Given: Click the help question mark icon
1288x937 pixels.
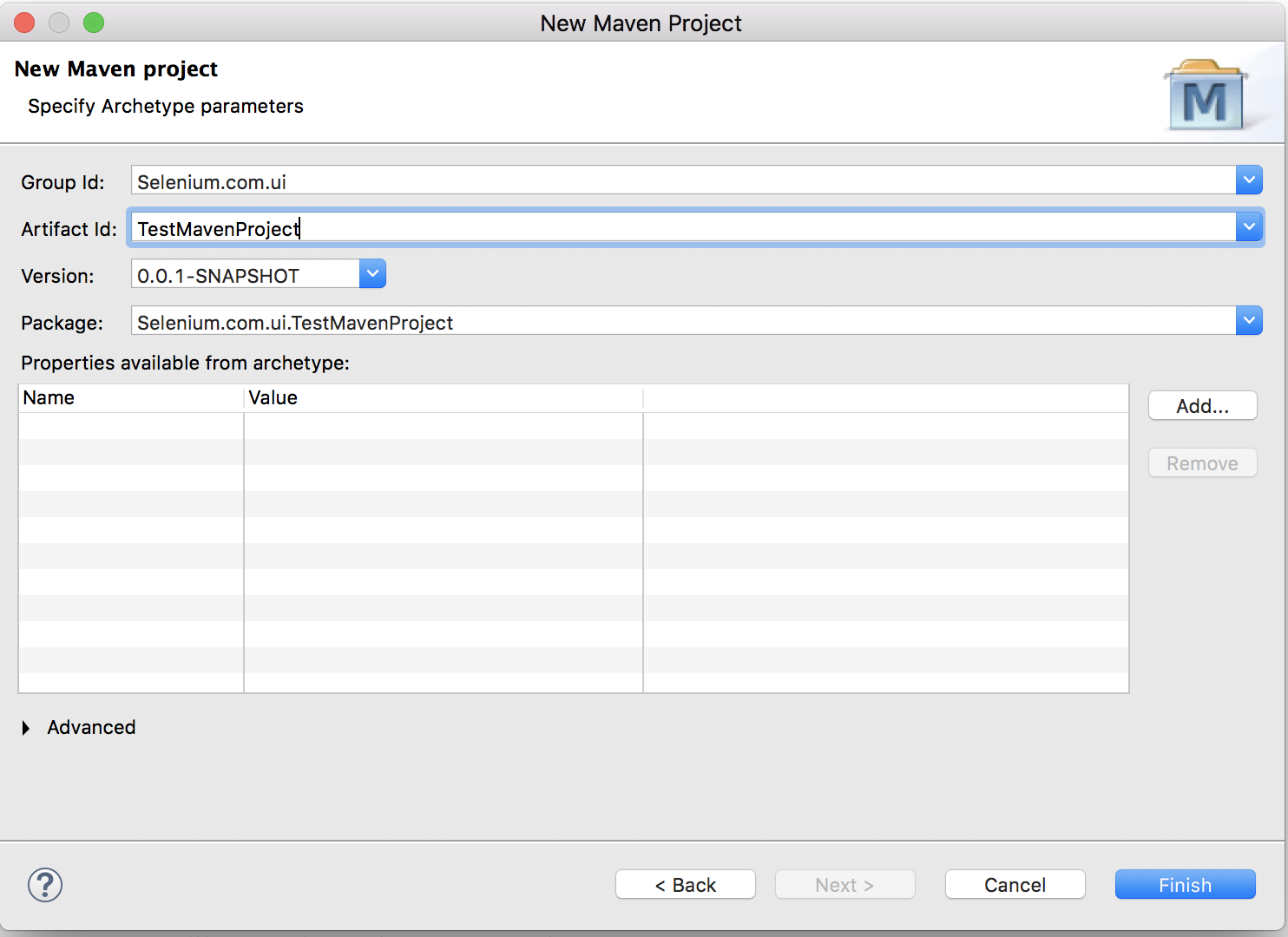Looking at the screenshot, I should click(44, 885).
